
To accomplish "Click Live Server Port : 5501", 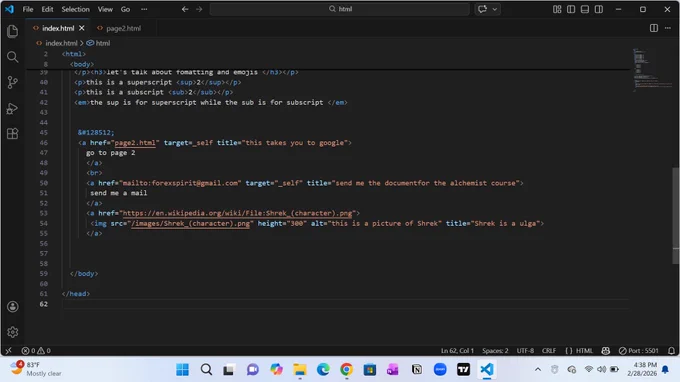I will pos(638,350).
